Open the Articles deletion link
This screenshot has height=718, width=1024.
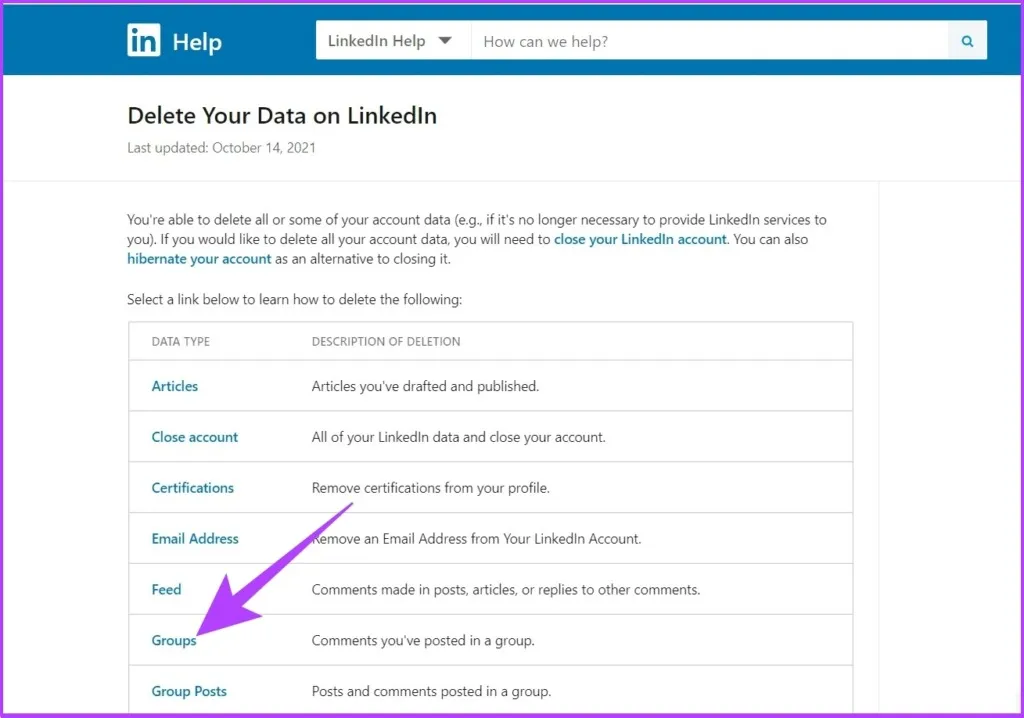coord(174,386)
